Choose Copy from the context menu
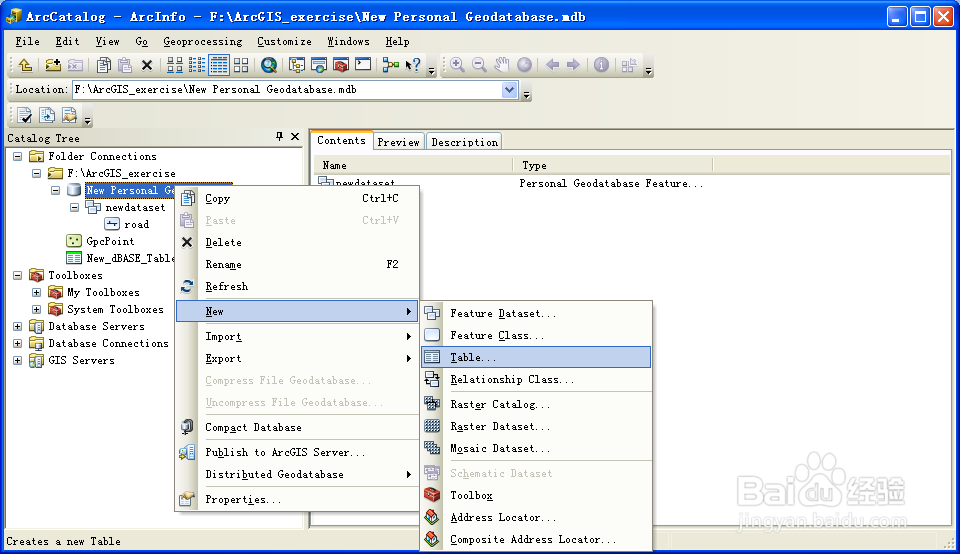The height and width of the screenshot is (554, 960). click(x=297, y=198)
